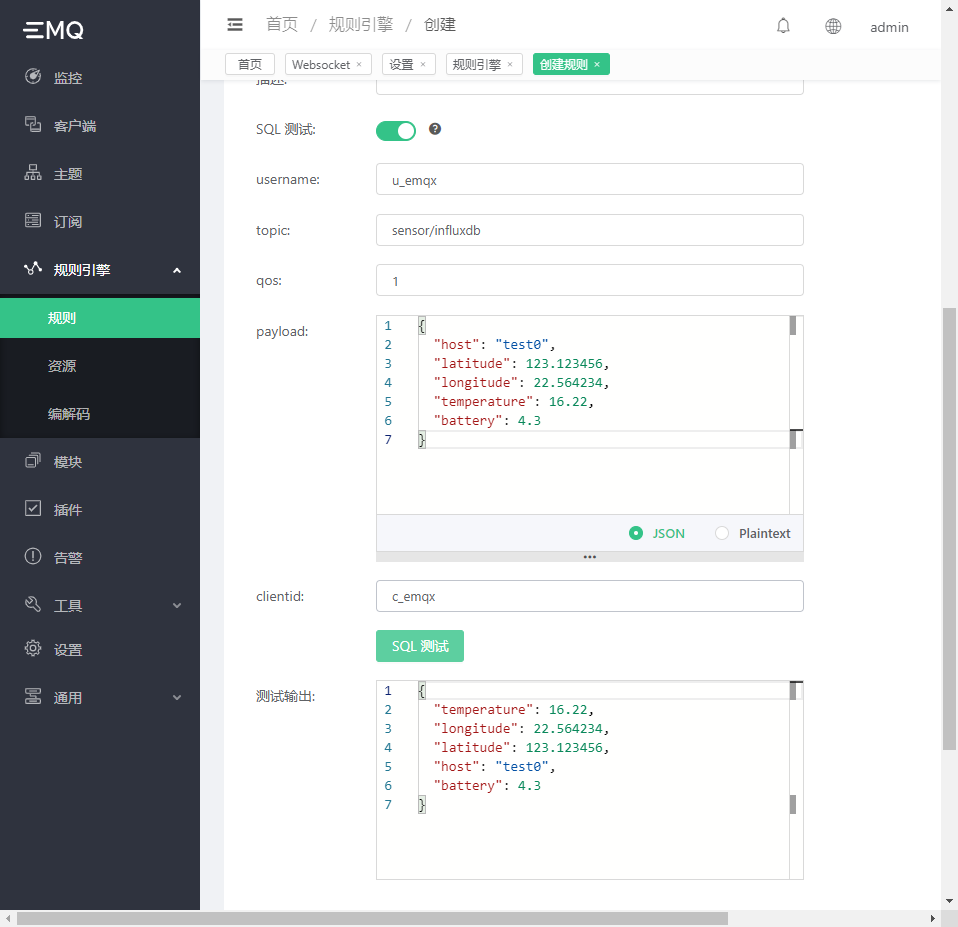Viewport: 958px width, 927px height.
Task: Expand the 工具 (Tools) menu
Action: click(x=67, y=605)
